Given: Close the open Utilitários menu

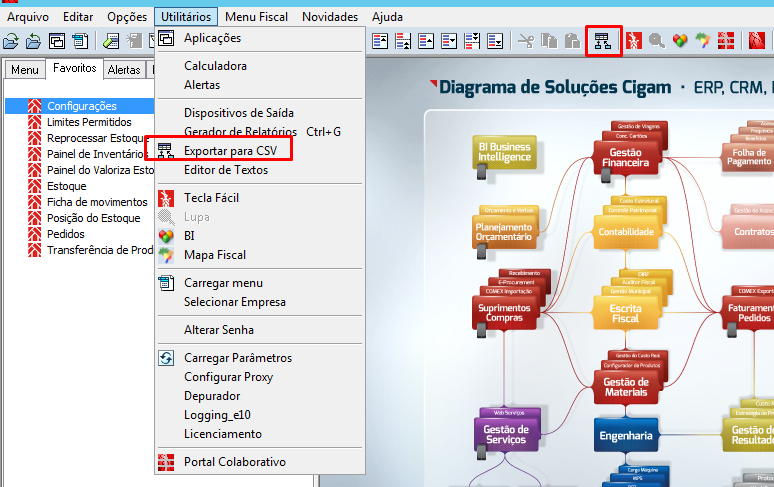Looking at the screenshot, I should click(186, 17).
